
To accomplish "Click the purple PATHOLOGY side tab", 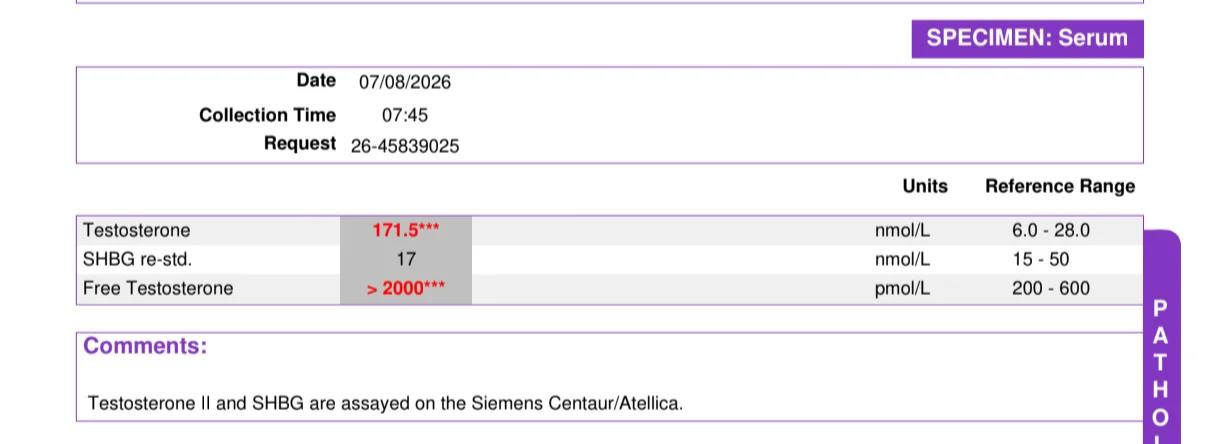I will coord(1162,337).
